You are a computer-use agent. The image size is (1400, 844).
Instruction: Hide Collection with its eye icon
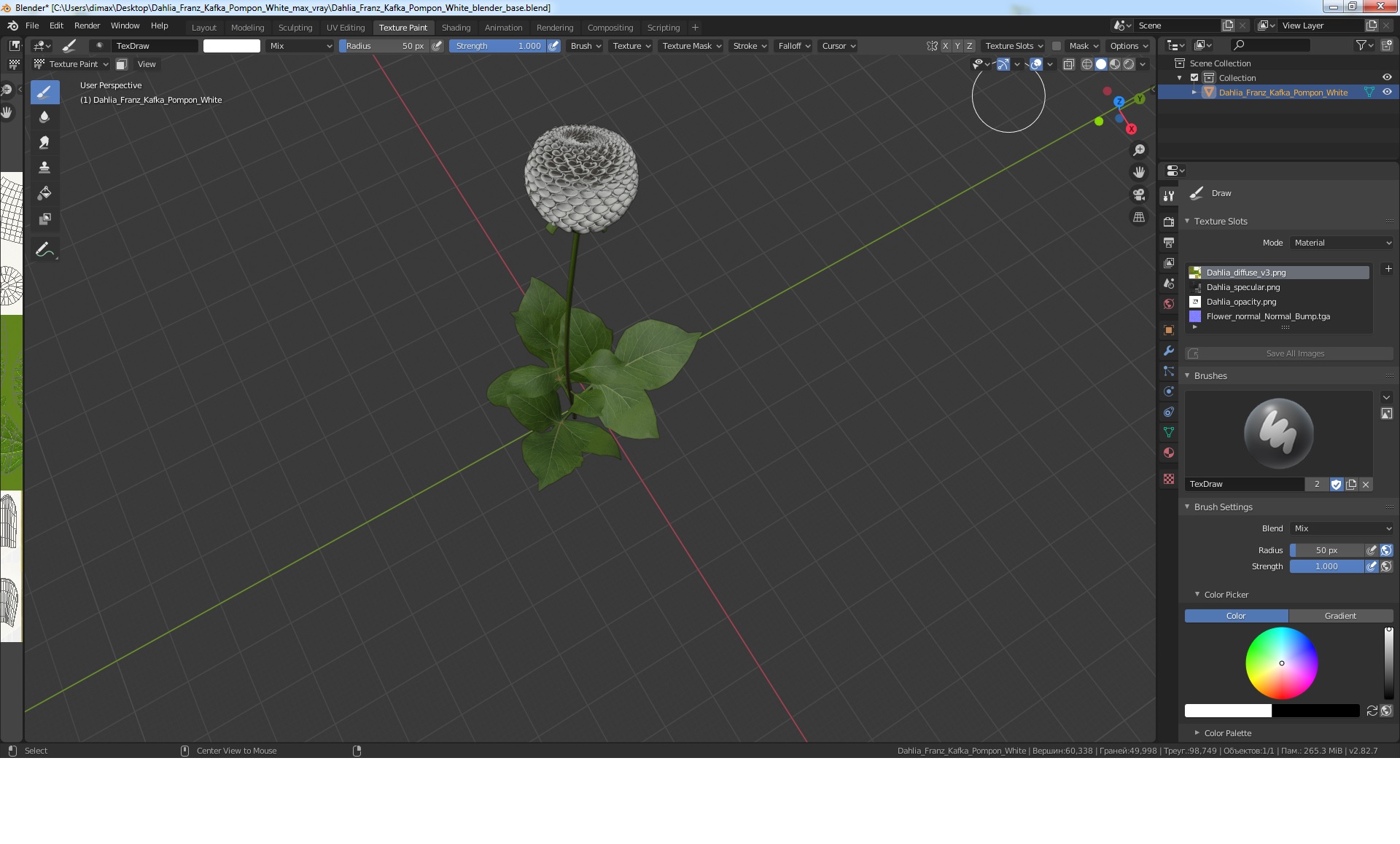1387,78
